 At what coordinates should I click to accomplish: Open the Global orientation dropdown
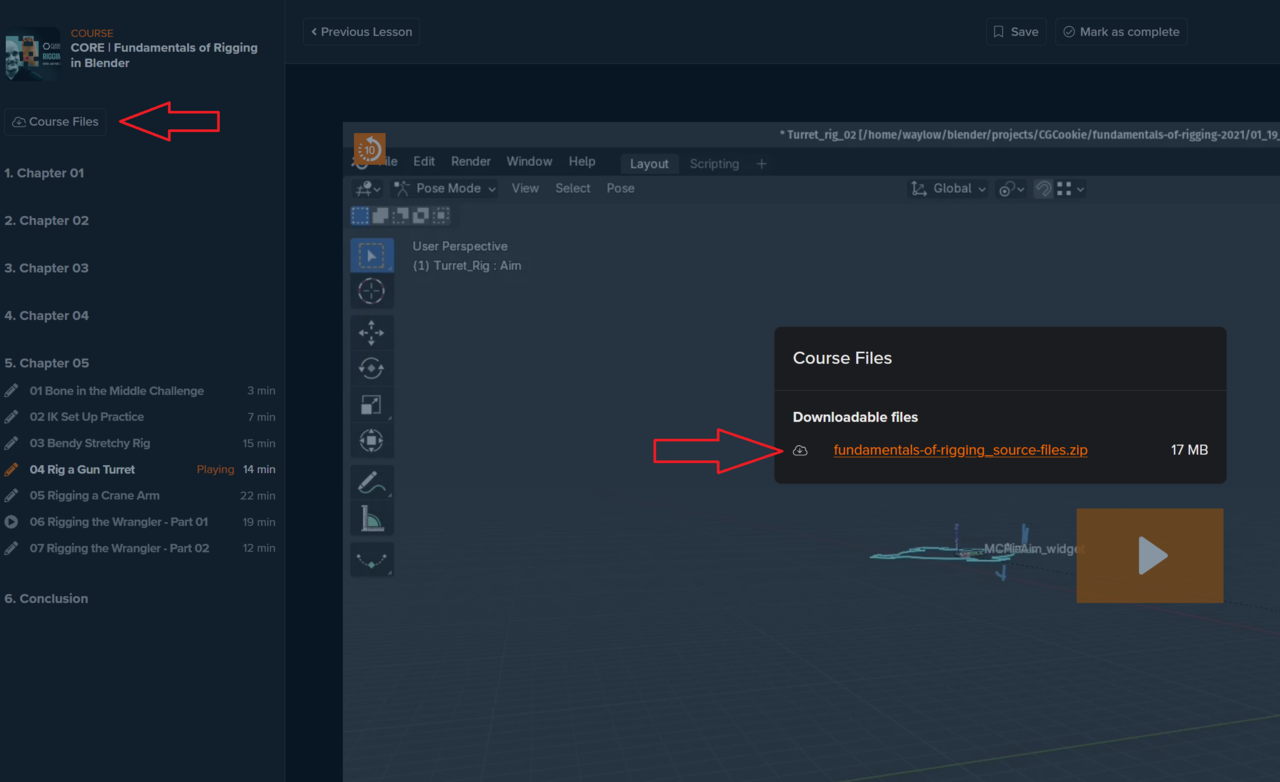coord(948,189)
